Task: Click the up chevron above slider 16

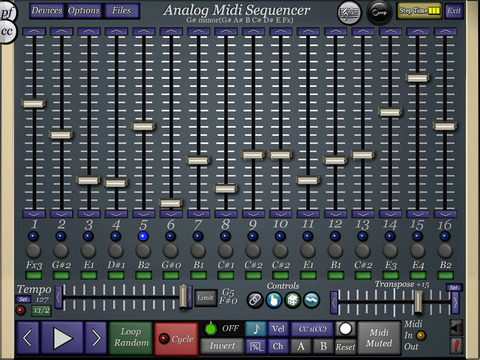Action: (445, 31)
